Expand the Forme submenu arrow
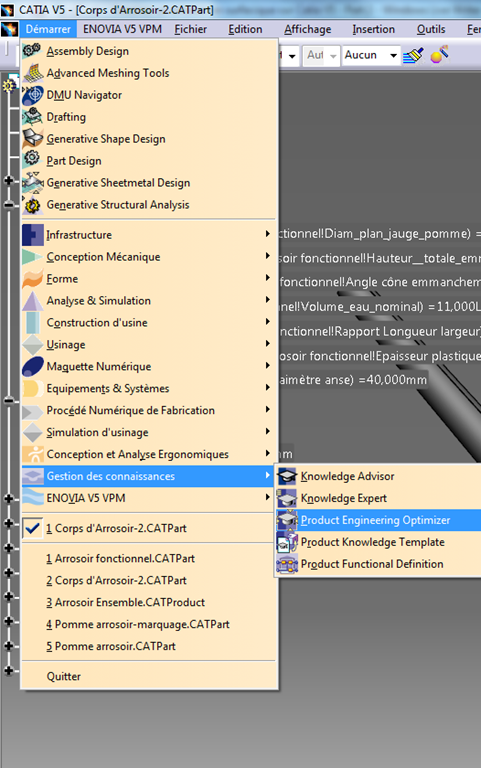The width and height of the screenshot is (481, 768). point(267,278)
